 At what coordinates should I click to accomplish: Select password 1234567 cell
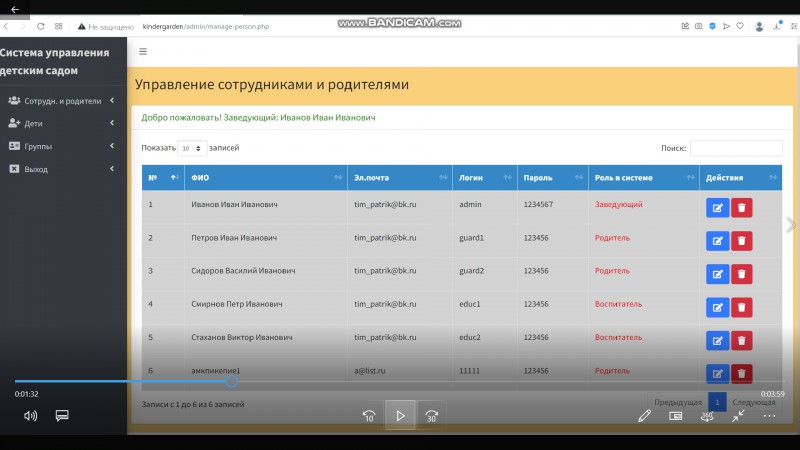click(538, 204)
